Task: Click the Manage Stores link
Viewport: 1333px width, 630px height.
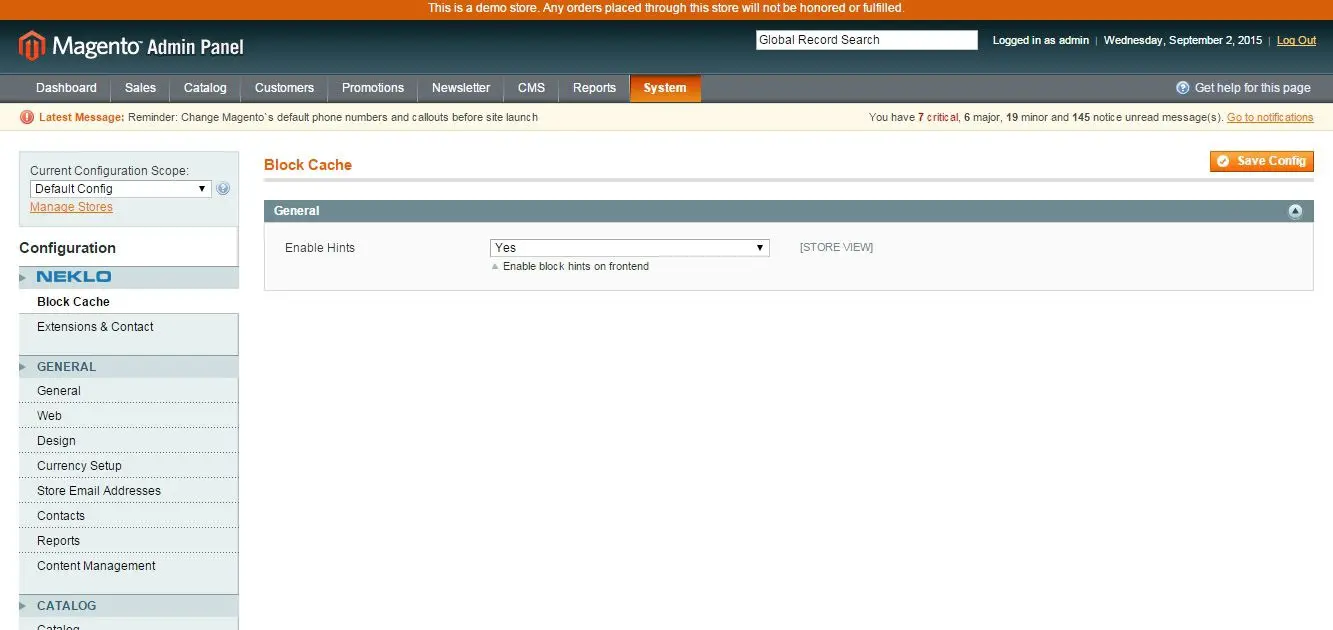Action: tap(71, 207)
